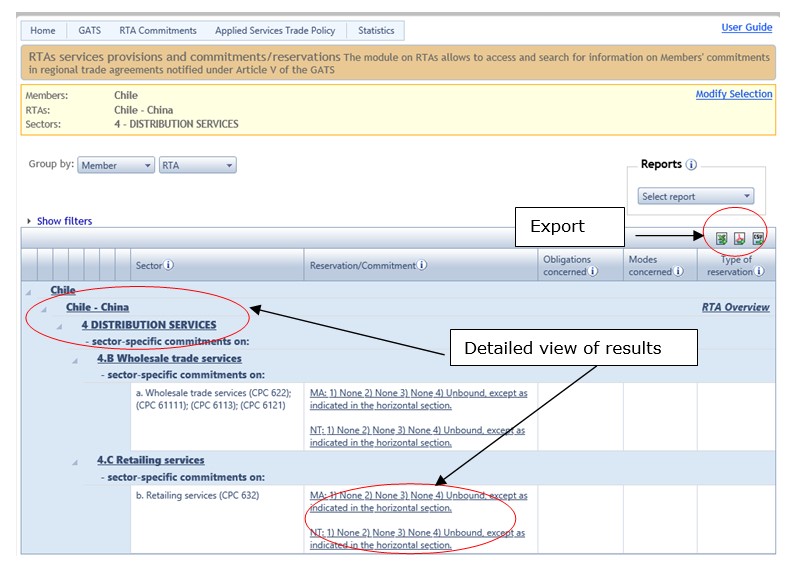The width and height of the screenshot is (786, 561).
Task: Collapse the 4 DISTRIBUTION SERVICES node
Action: (x=60, y=327)
